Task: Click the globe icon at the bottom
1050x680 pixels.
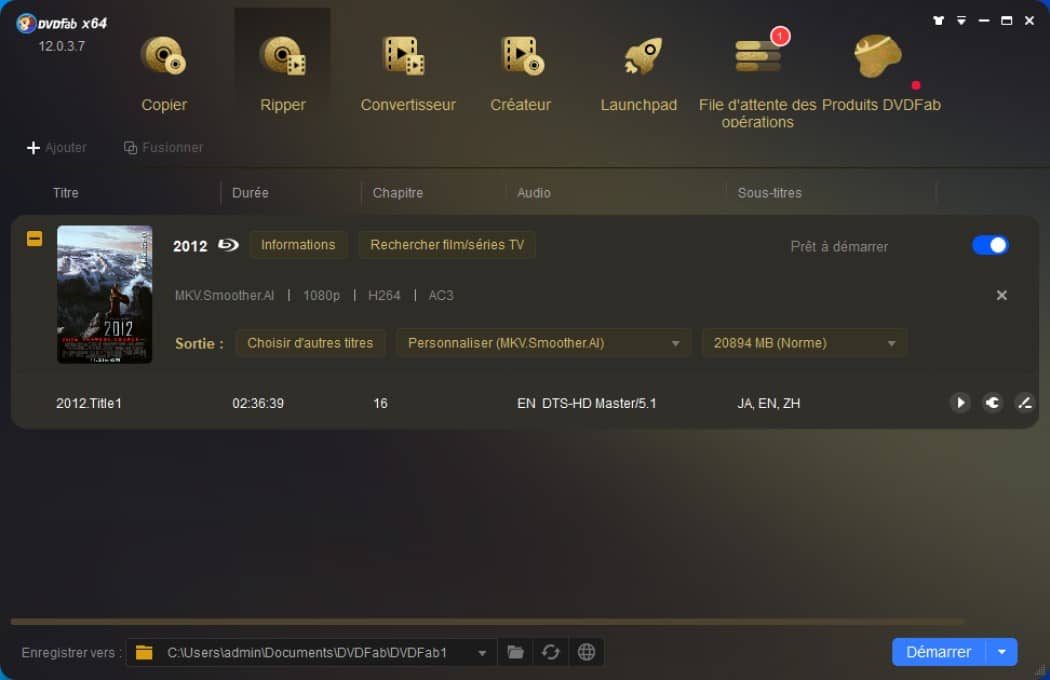Action: (x=586, y=652)
